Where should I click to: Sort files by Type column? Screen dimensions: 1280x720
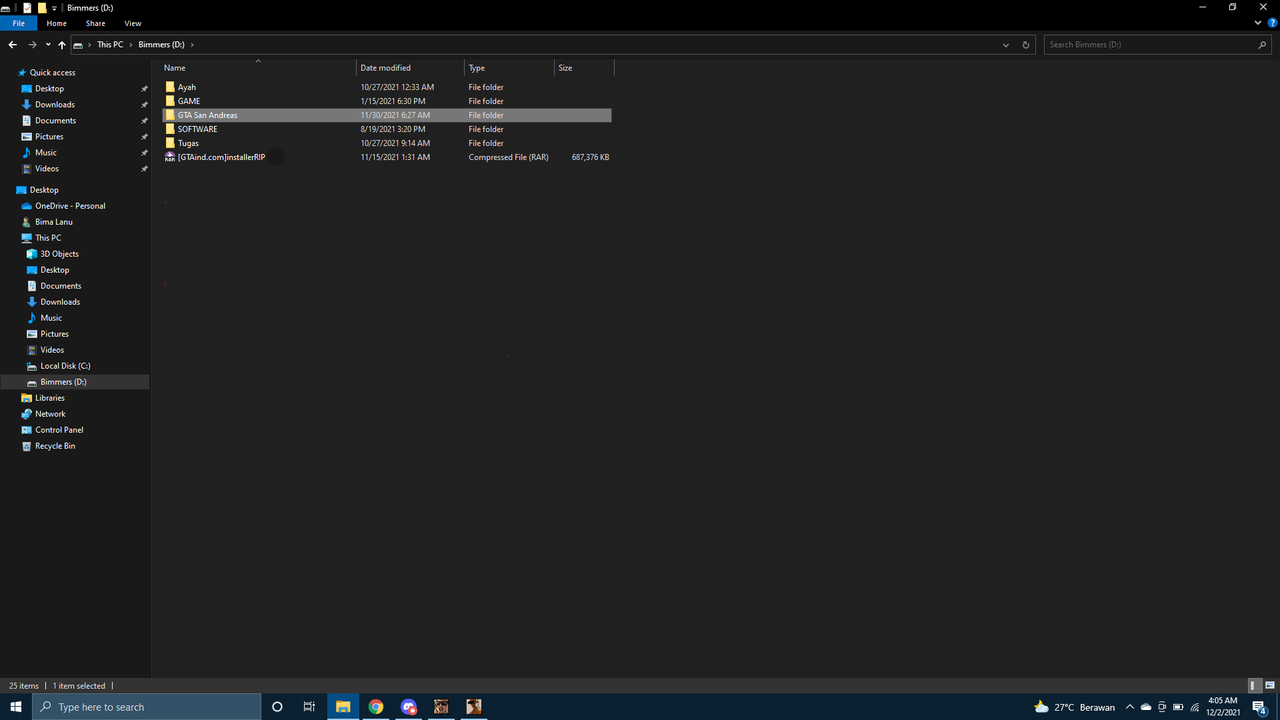(x=509, y=68)
